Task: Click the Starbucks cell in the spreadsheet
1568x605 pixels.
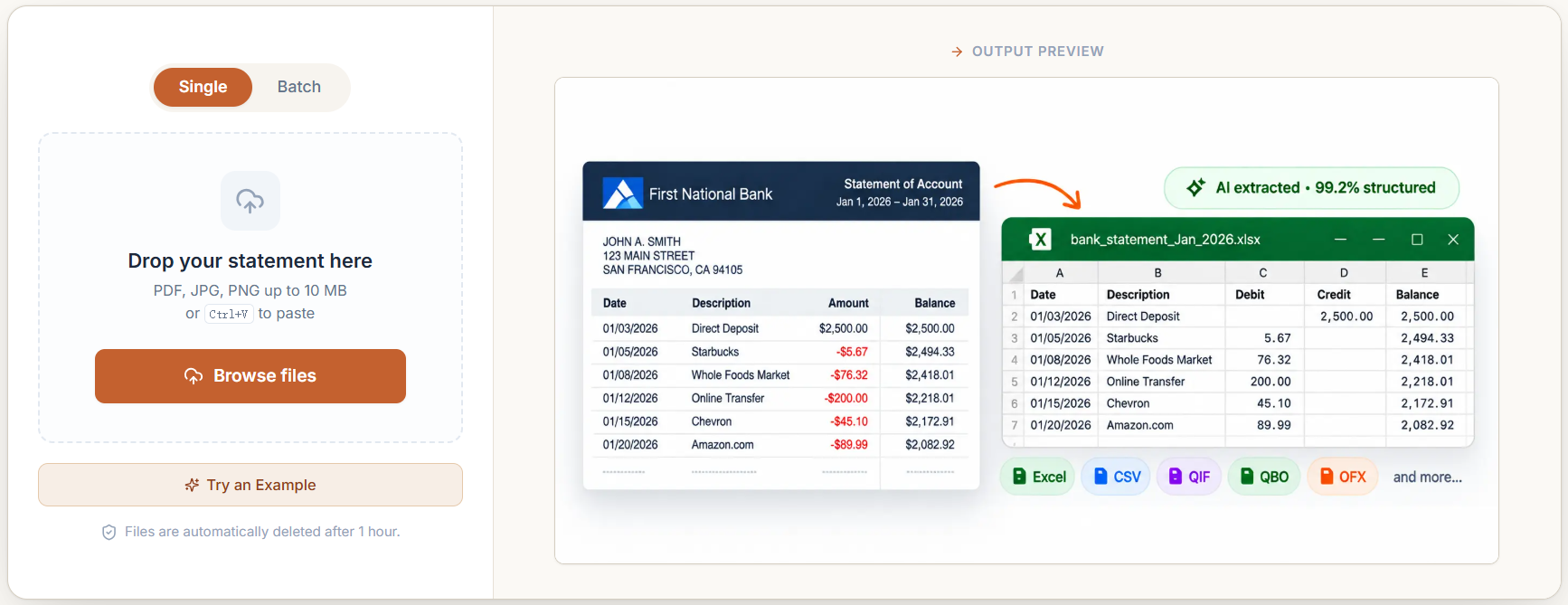Action: click(x=1161, y=338)
